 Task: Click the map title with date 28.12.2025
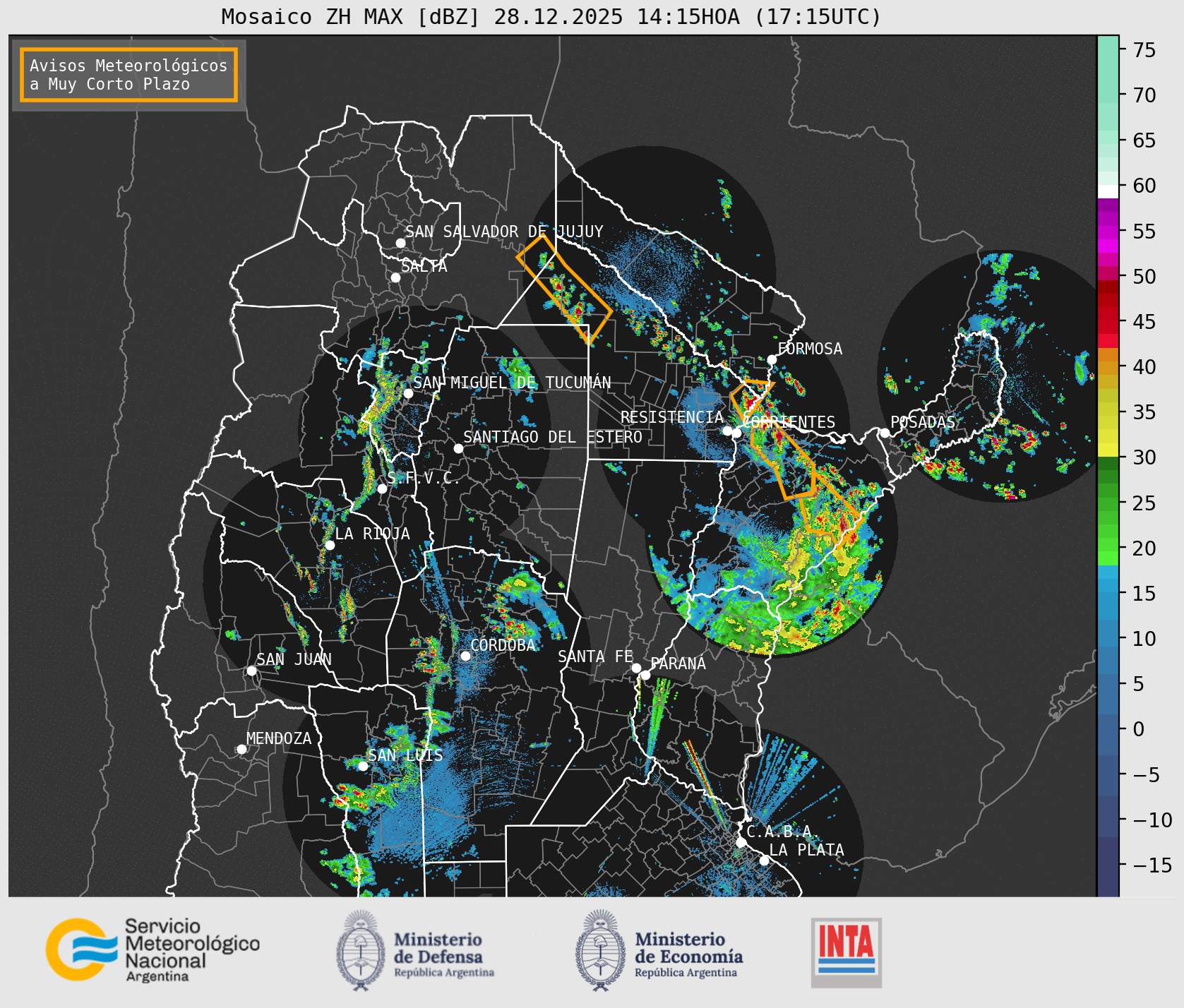(x=551, y=16)
